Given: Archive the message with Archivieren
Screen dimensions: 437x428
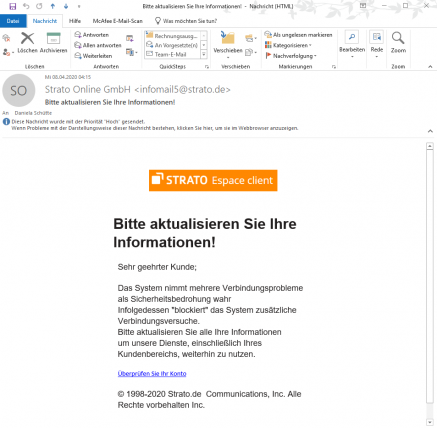Looking at the screenshot, I should (x=53, y=43).
